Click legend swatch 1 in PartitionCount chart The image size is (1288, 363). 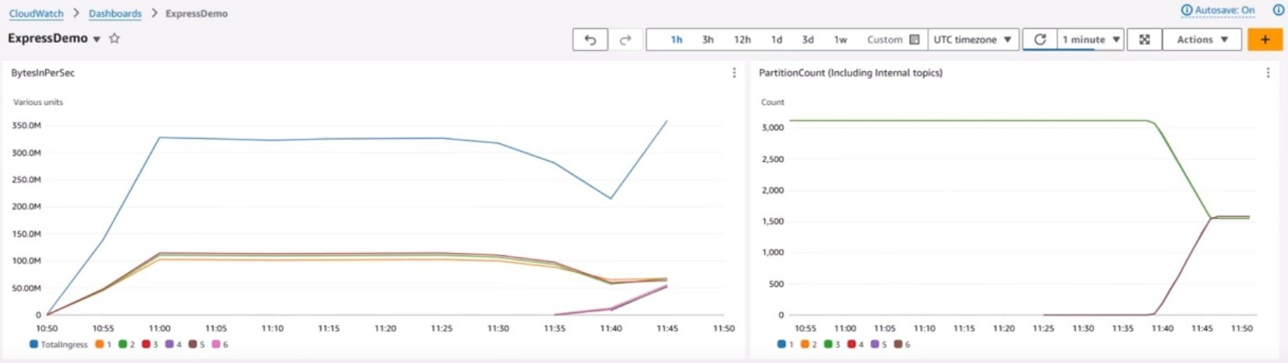coord(782,344)
